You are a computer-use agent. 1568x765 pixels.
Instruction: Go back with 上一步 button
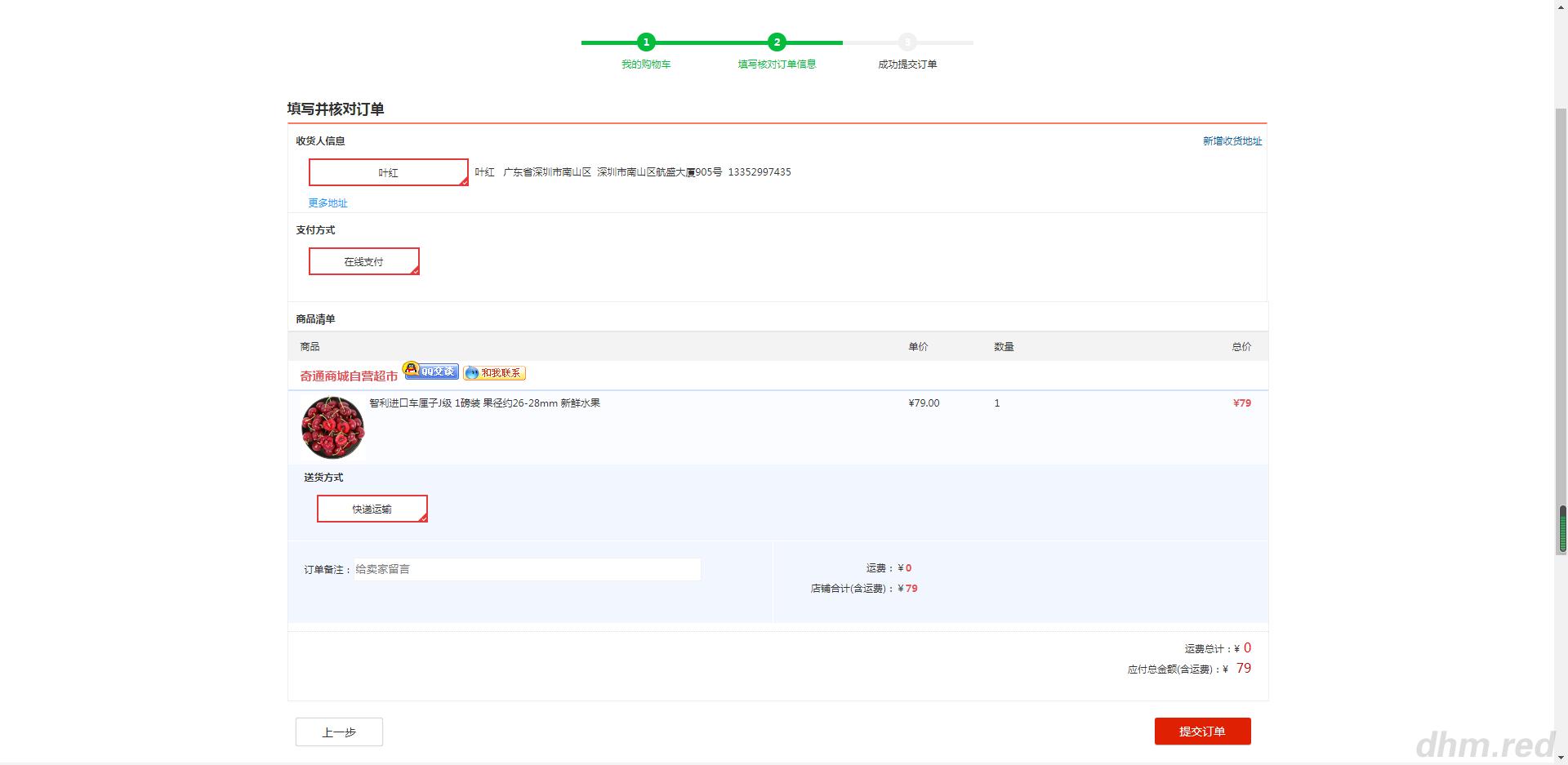tap(339, 732)
